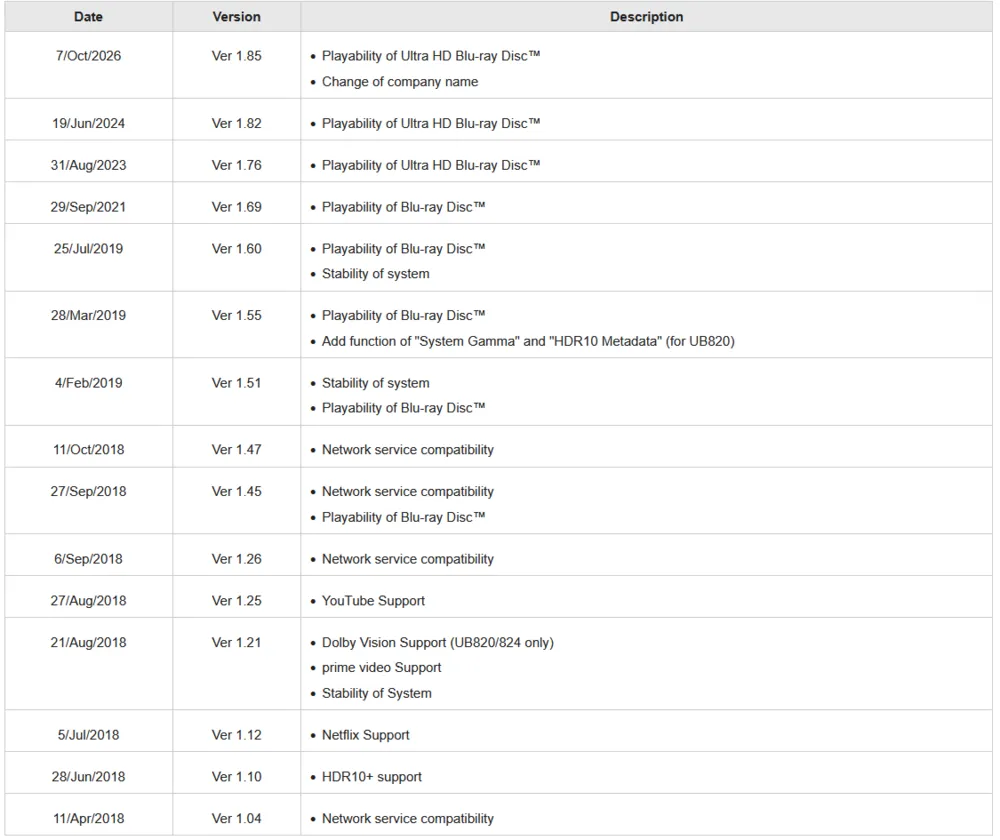This screenshot has width=1000, height=840.
Task: Select the date 28/Jun/2018
Action: (88, 777)
